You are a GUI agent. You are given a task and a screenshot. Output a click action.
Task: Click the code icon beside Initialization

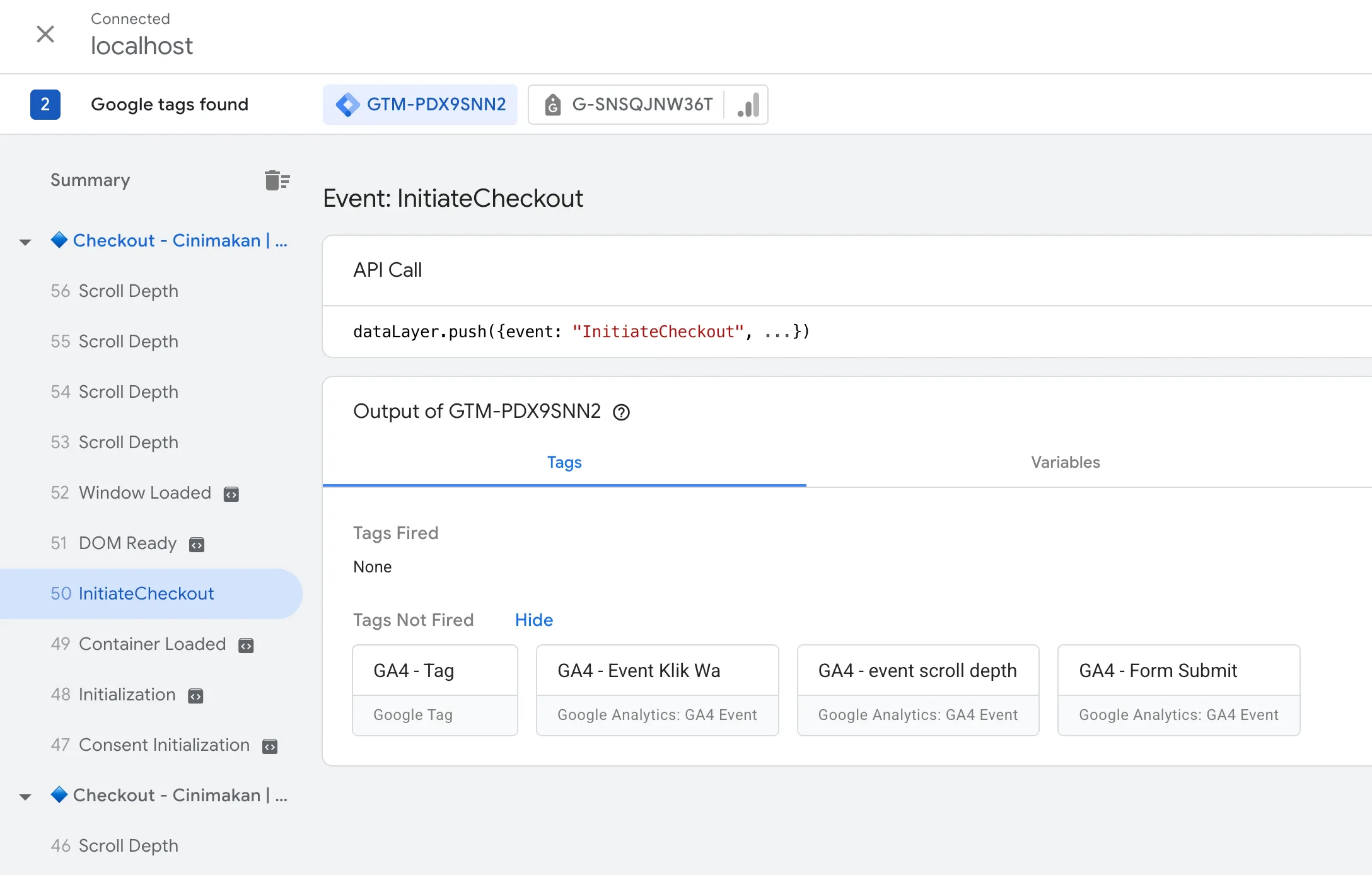tap(196, 696)
